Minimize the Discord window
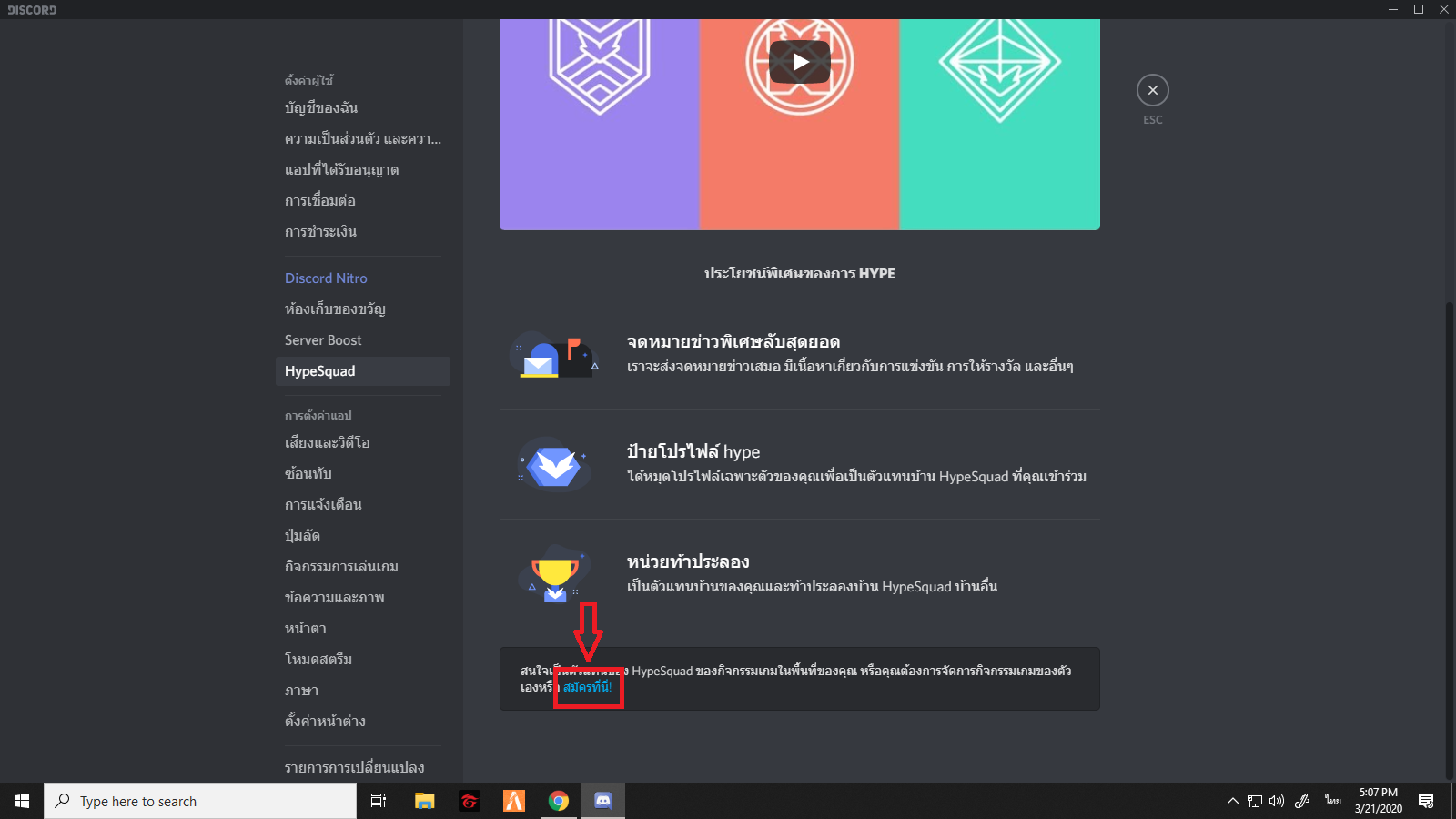Viewport: 1456px width, 819px height. click(1392, 9)
